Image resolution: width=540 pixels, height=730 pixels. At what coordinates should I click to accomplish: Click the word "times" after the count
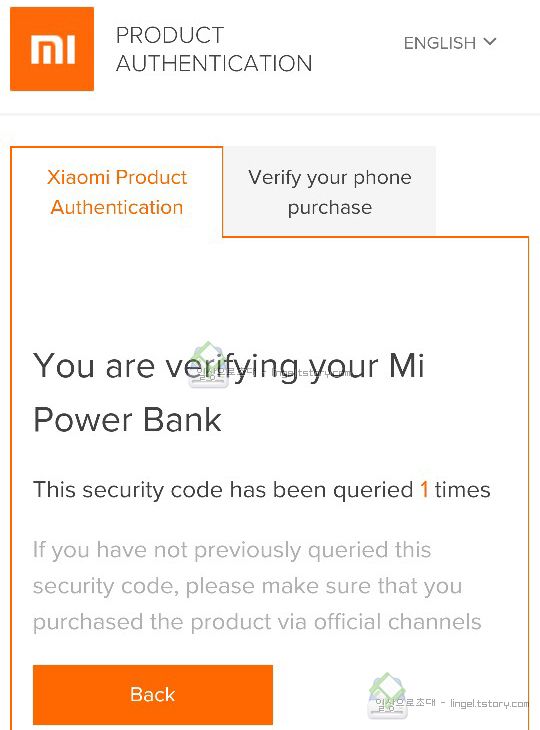462,490
